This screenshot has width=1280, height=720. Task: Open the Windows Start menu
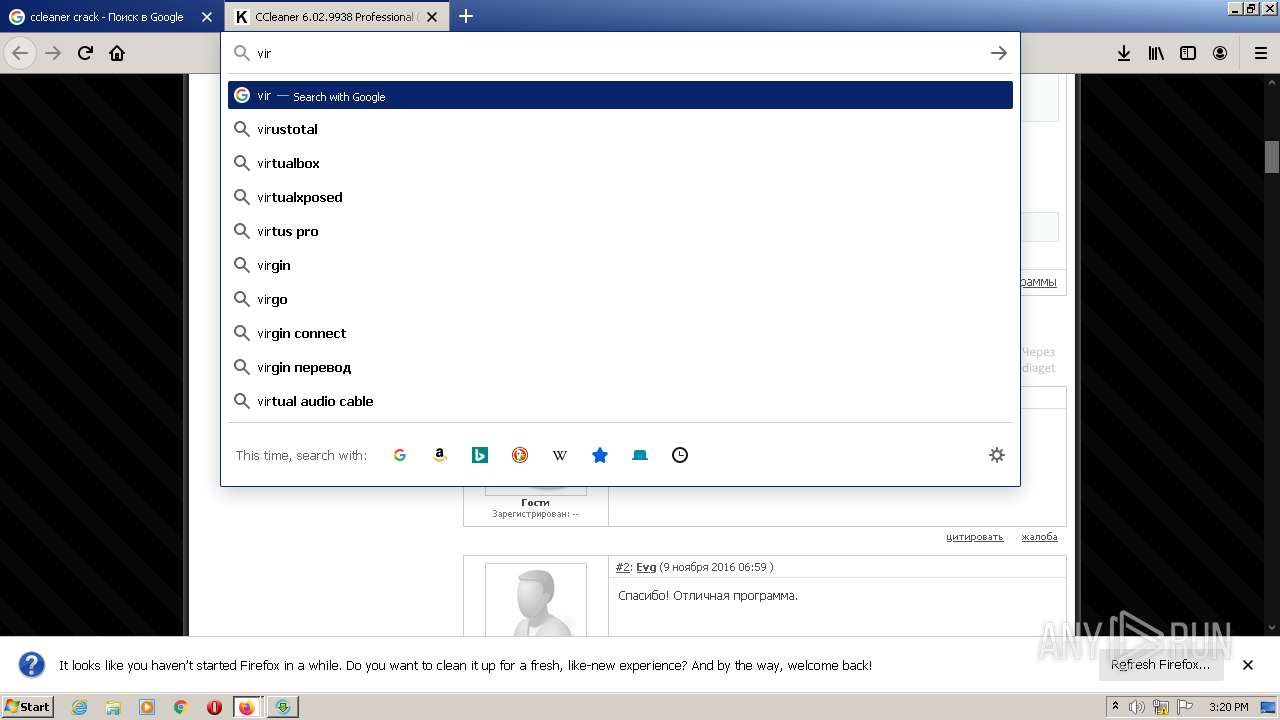(x=28, y=706)
